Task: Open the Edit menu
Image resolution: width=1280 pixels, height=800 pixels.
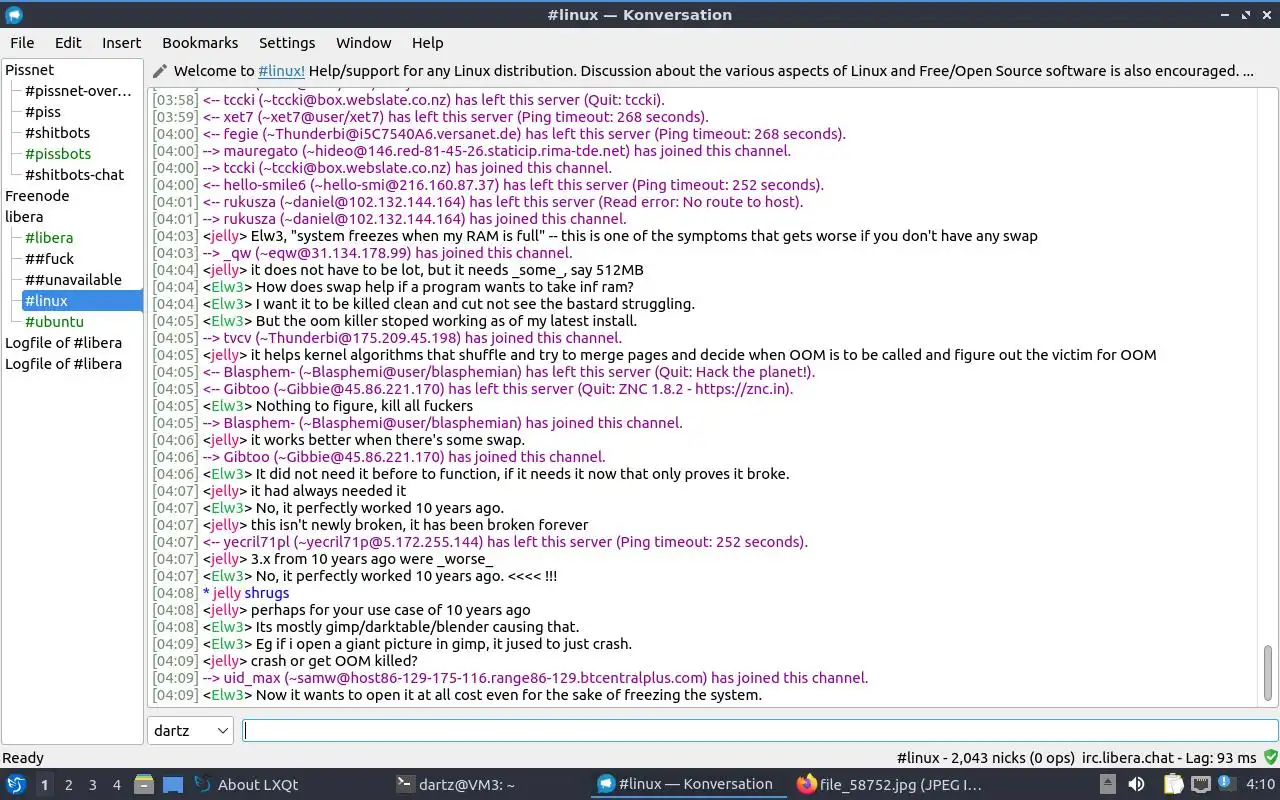Action: [x=68, y=43]
